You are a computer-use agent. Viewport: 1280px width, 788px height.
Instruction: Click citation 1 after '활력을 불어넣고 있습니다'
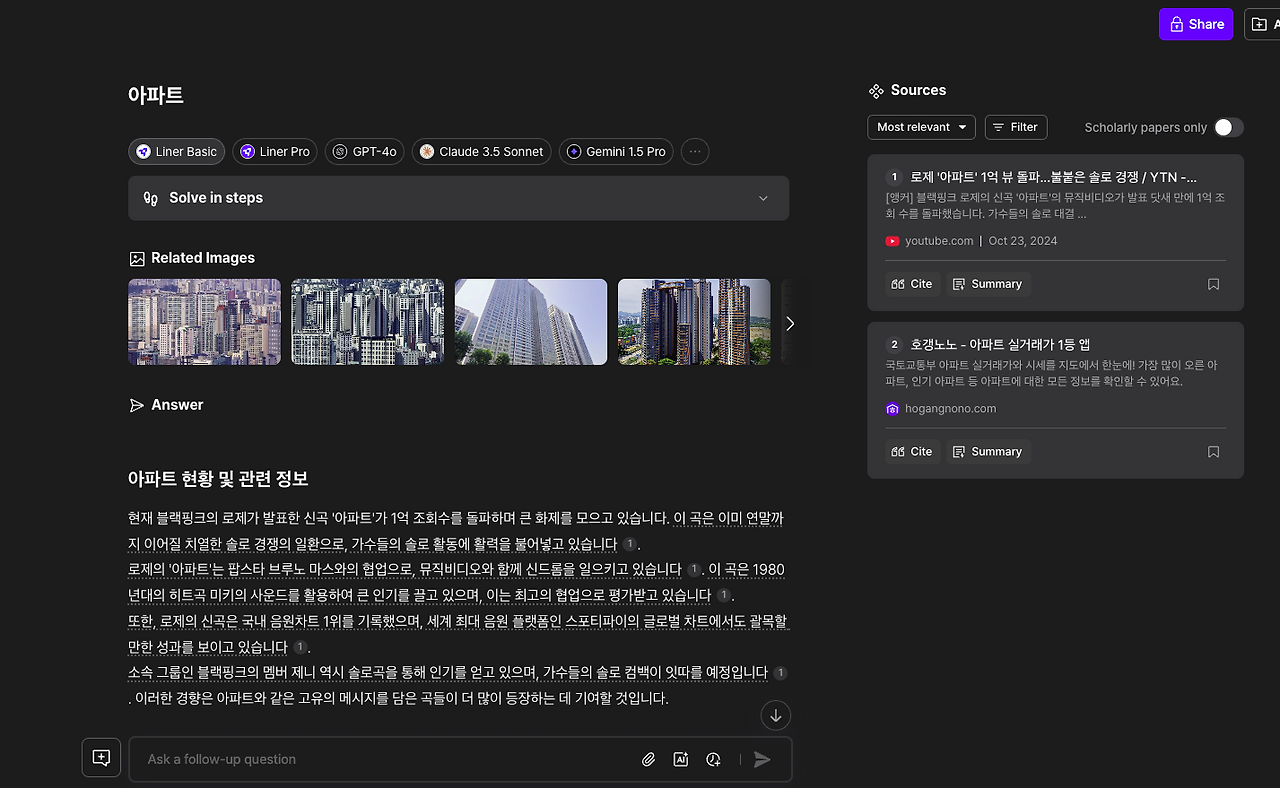click(x=629, y=544)
